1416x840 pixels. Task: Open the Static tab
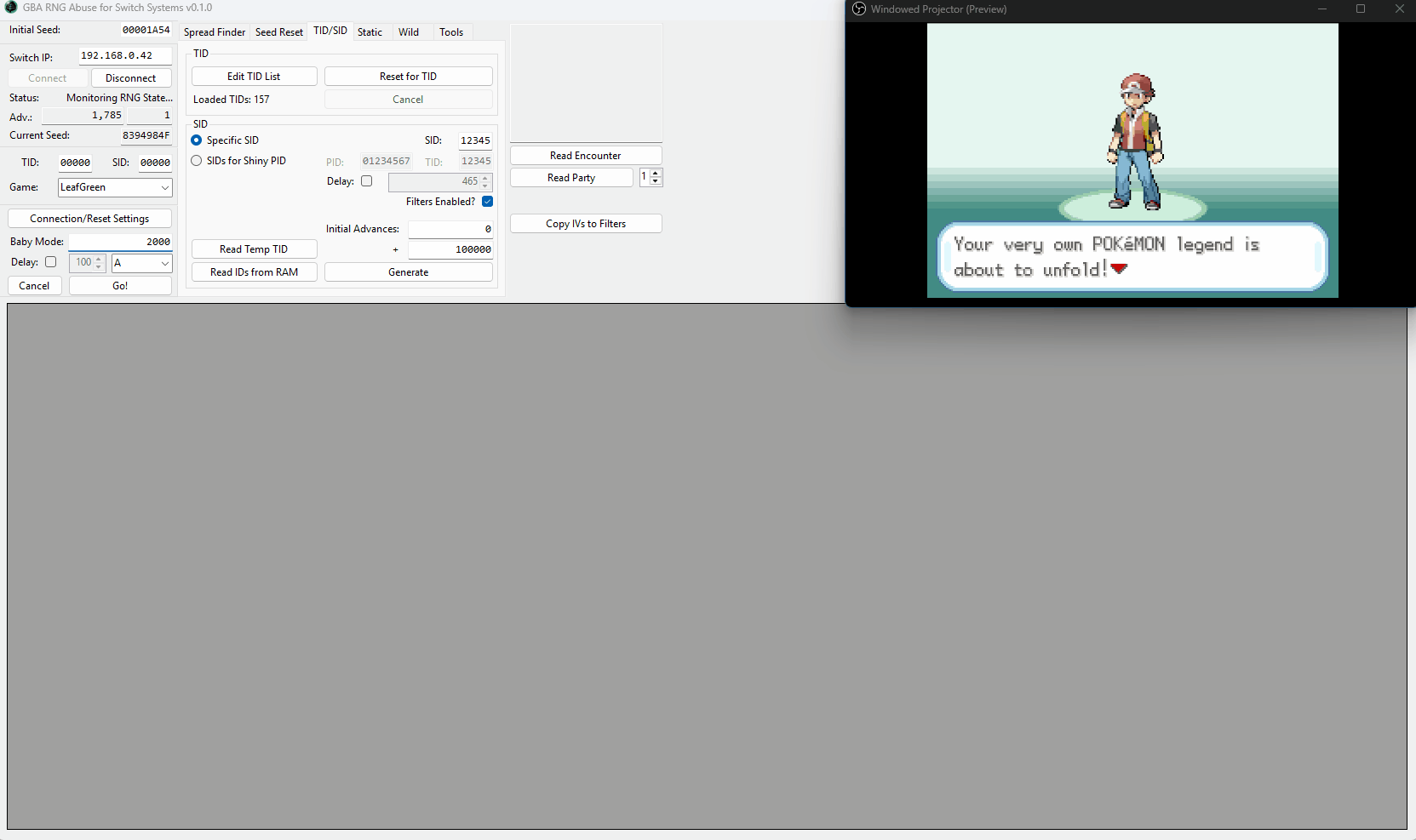click(370, 32)
